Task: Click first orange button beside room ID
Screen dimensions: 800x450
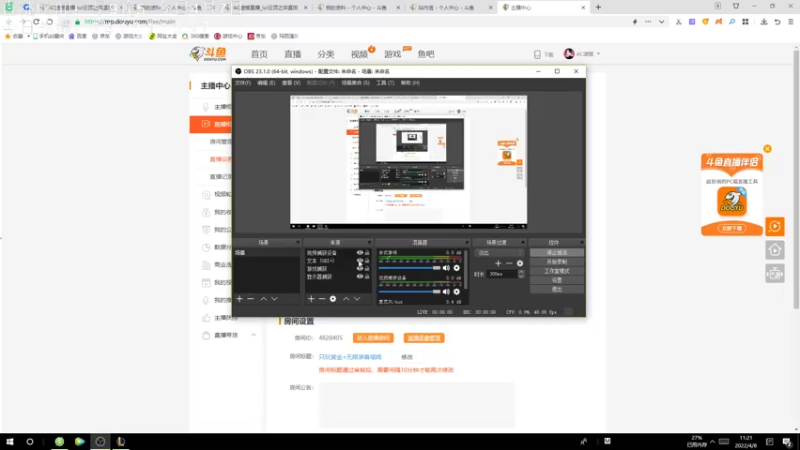Action: click(x=373, y=338)
